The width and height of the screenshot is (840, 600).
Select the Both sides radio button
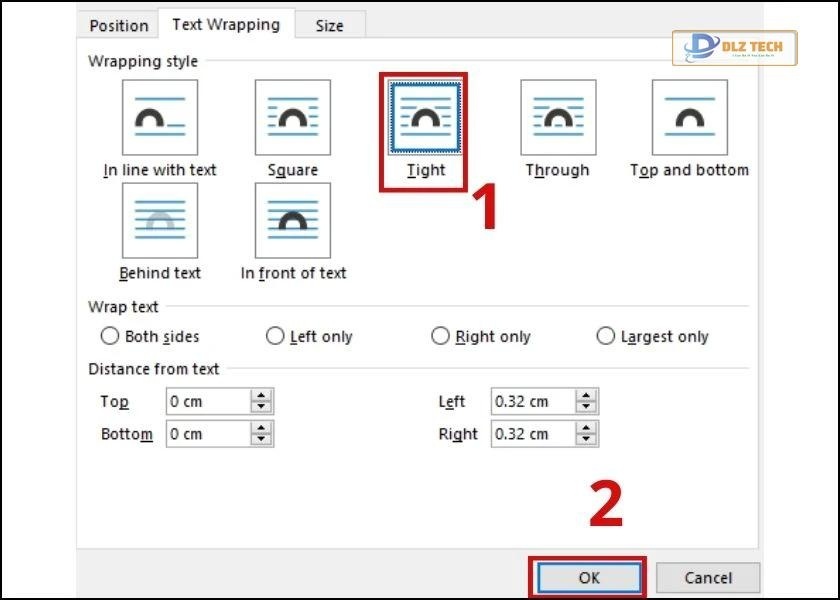coord(110,337)
